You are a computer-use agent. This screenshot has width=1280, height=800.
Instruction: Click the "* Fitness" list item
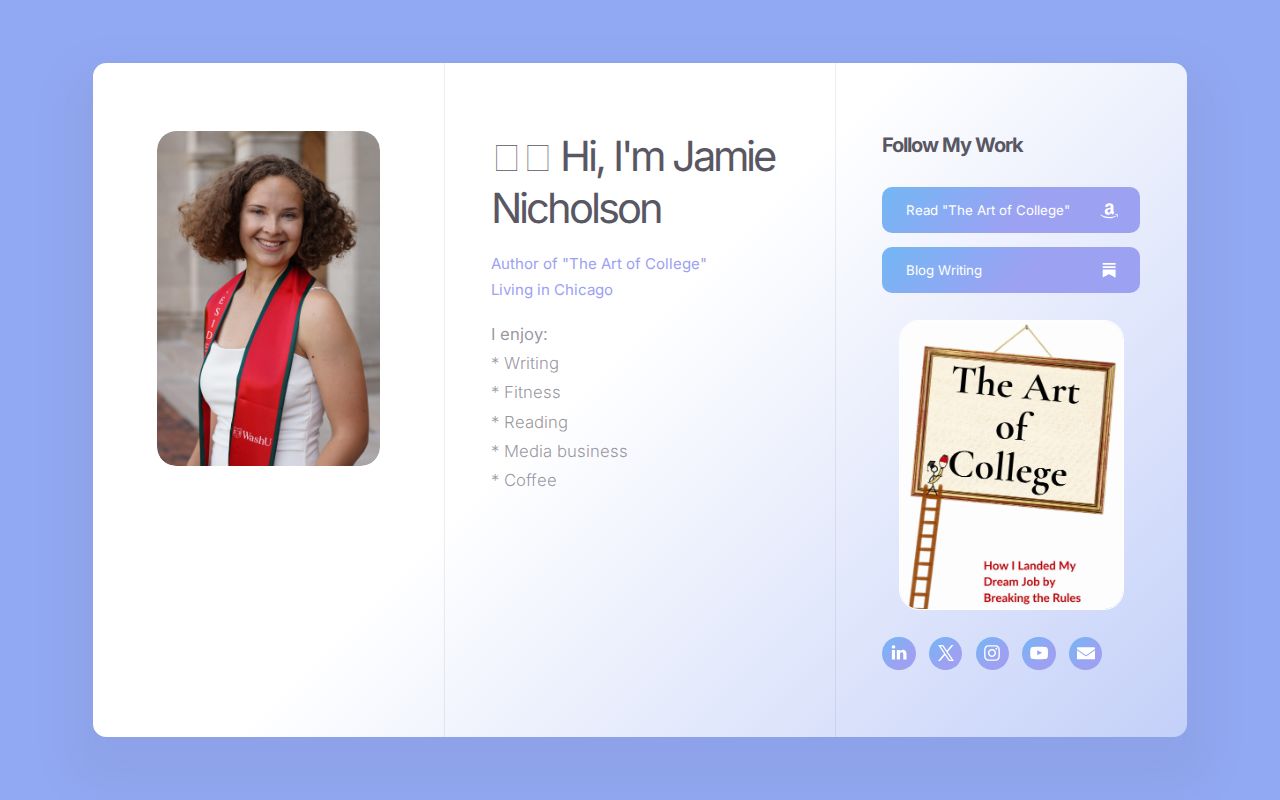pyautogui.click(x=526, y=392)
